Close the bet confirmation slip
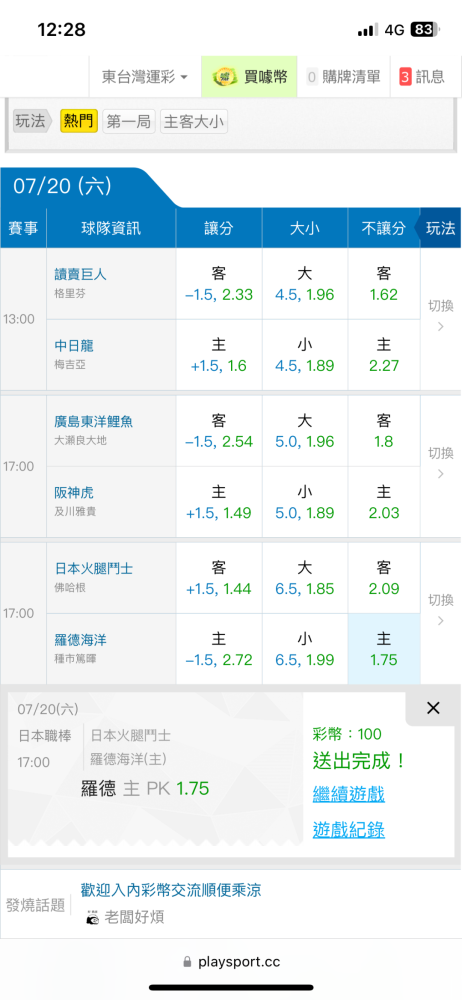Viewport: 462px width, 1000px height. [433, 708]
